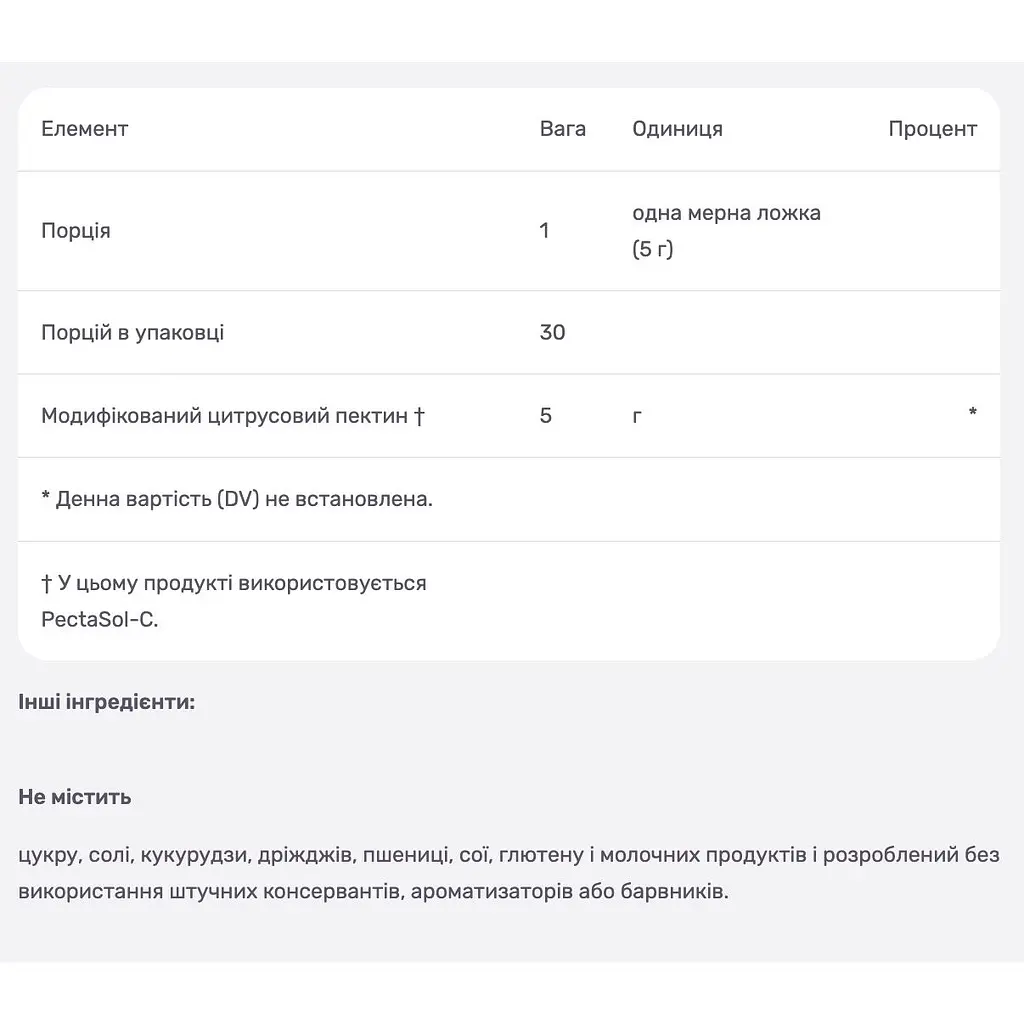
Task: Click the serving value 1
Action: pyautogui.click(x=544, y=231)
